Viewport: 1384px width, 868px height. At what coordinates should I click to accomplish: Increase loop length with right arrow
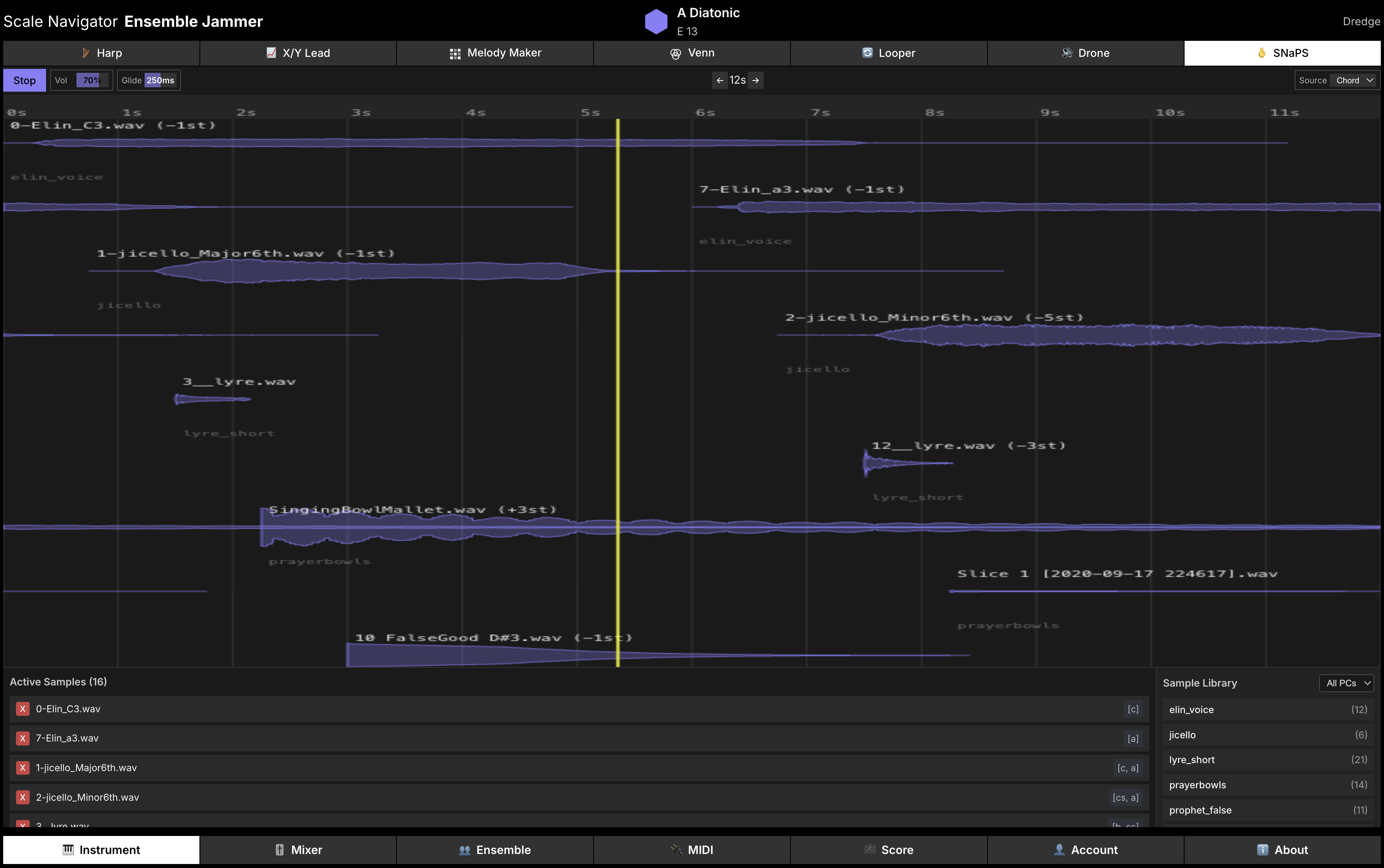(755, 80)
